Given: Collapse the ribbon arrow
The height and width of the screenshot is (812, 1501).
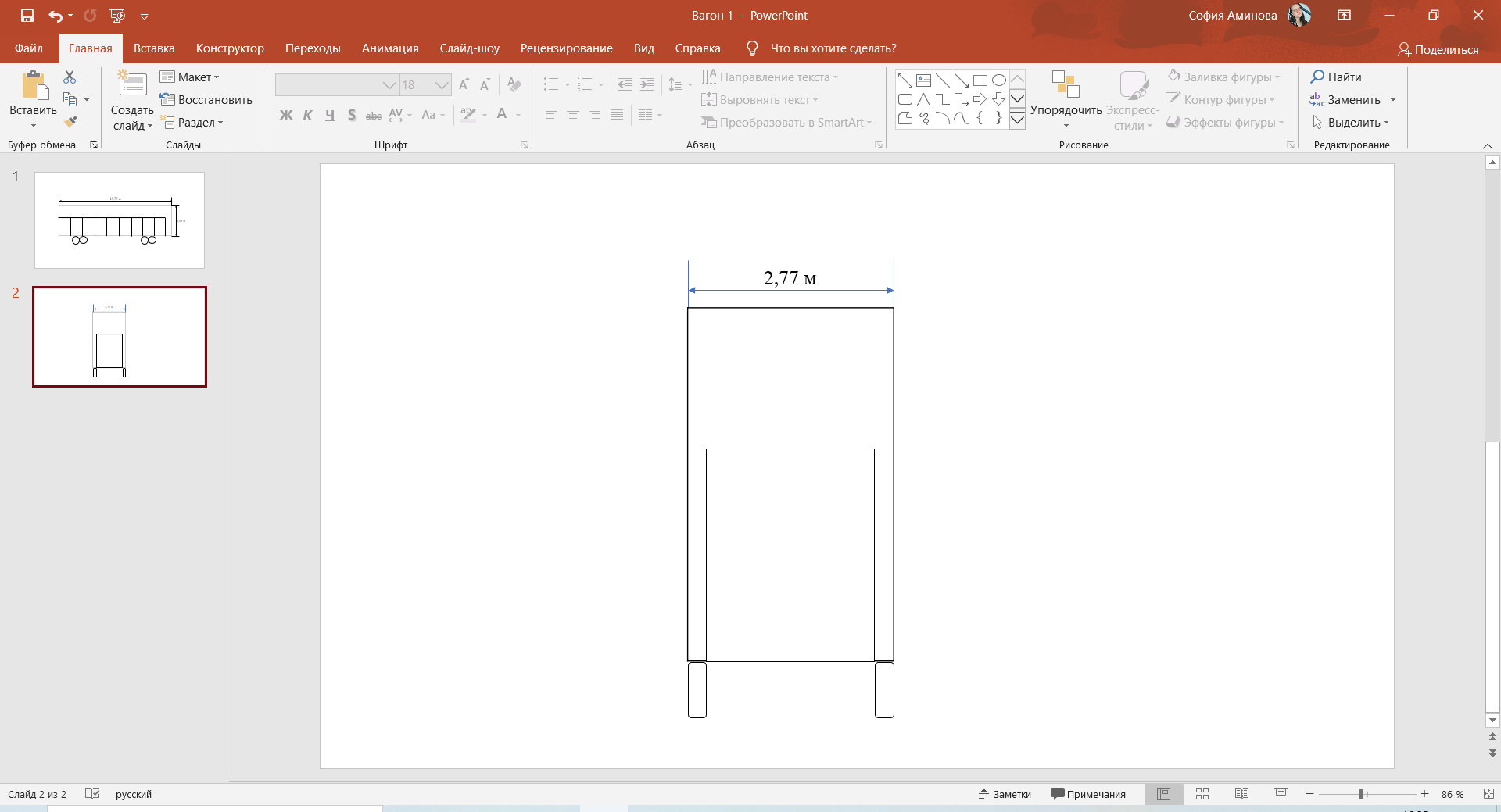Looking at the screenshot, I should [1487, 146].
